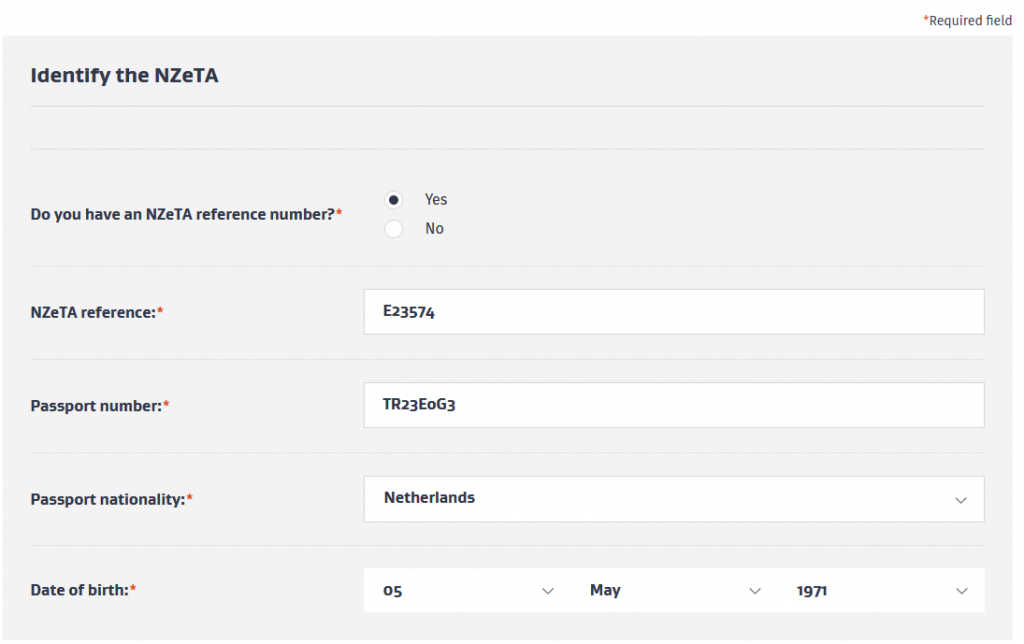Click the "Identify the NZeTA" heading
1024x644 pixels.
click(124, 75)
